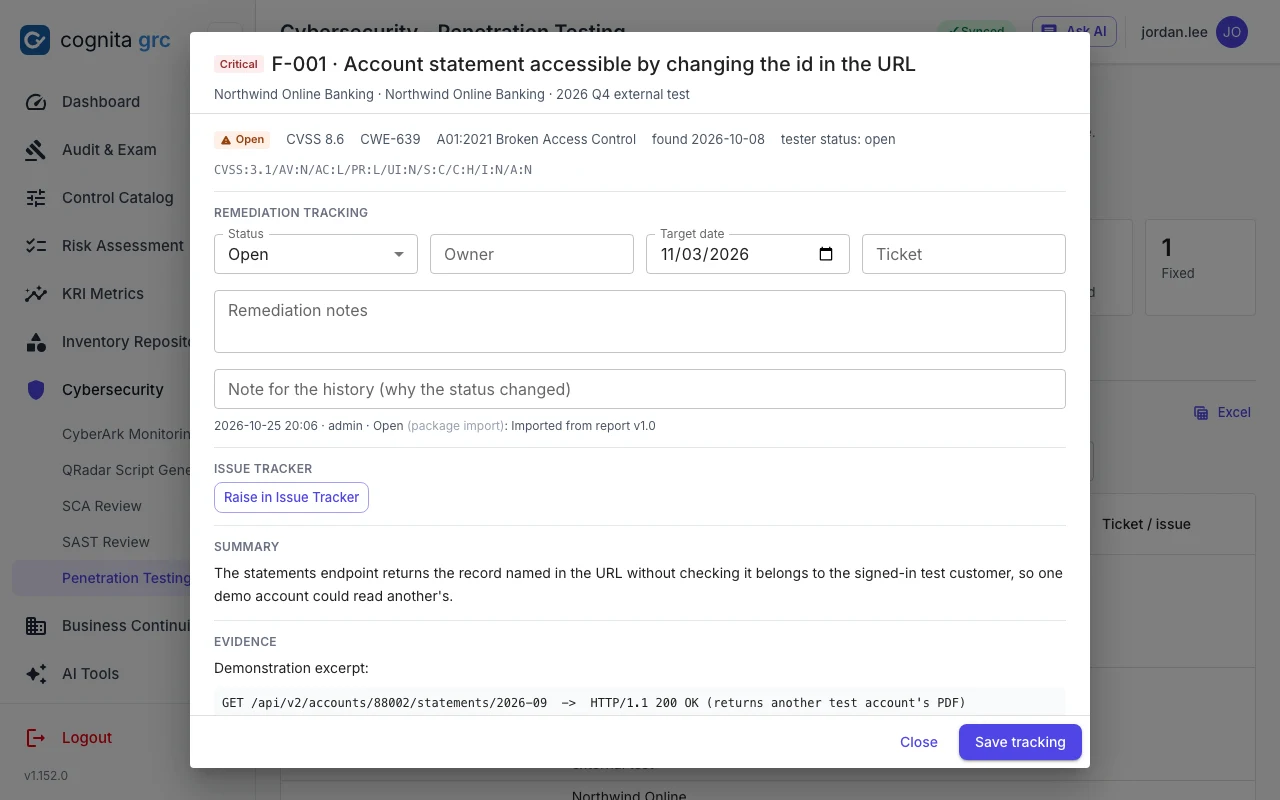Click the Ask AI chat icon
1280x800 pixels.
(1049, 31)
